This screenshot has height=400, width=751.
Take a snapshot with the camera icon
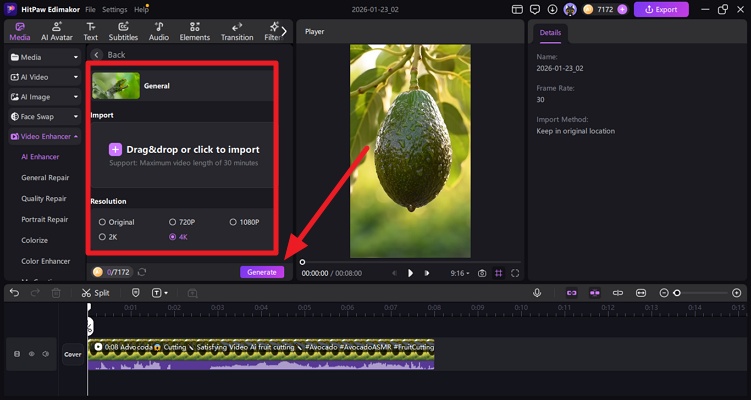482,273
